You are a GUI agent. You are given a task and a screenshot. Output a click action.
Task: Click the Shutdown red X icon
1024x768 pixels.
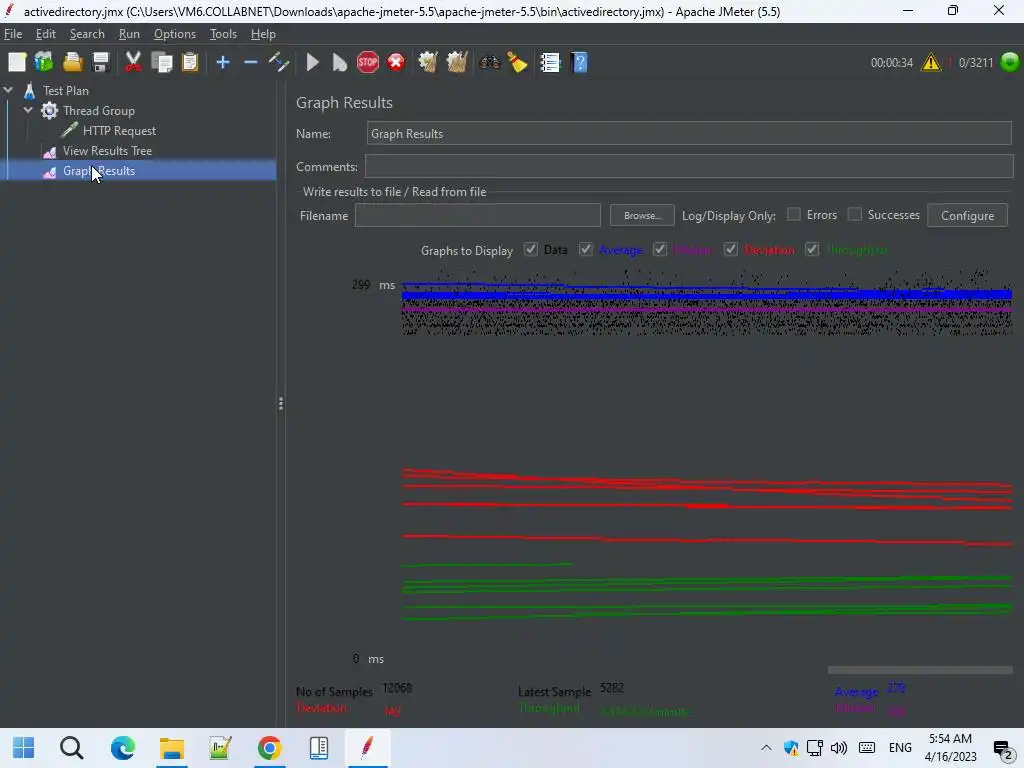click(x=396, y=63)
